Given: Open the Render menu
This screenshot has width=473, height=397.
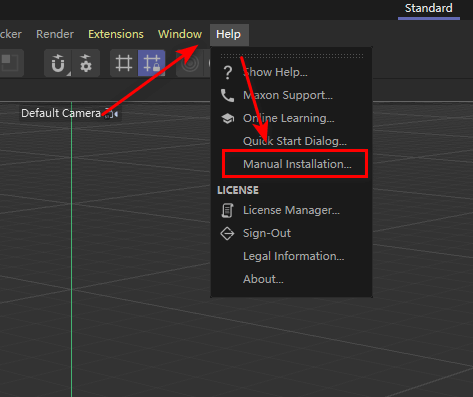Looking at the screenshot, I should click(55, 34).
